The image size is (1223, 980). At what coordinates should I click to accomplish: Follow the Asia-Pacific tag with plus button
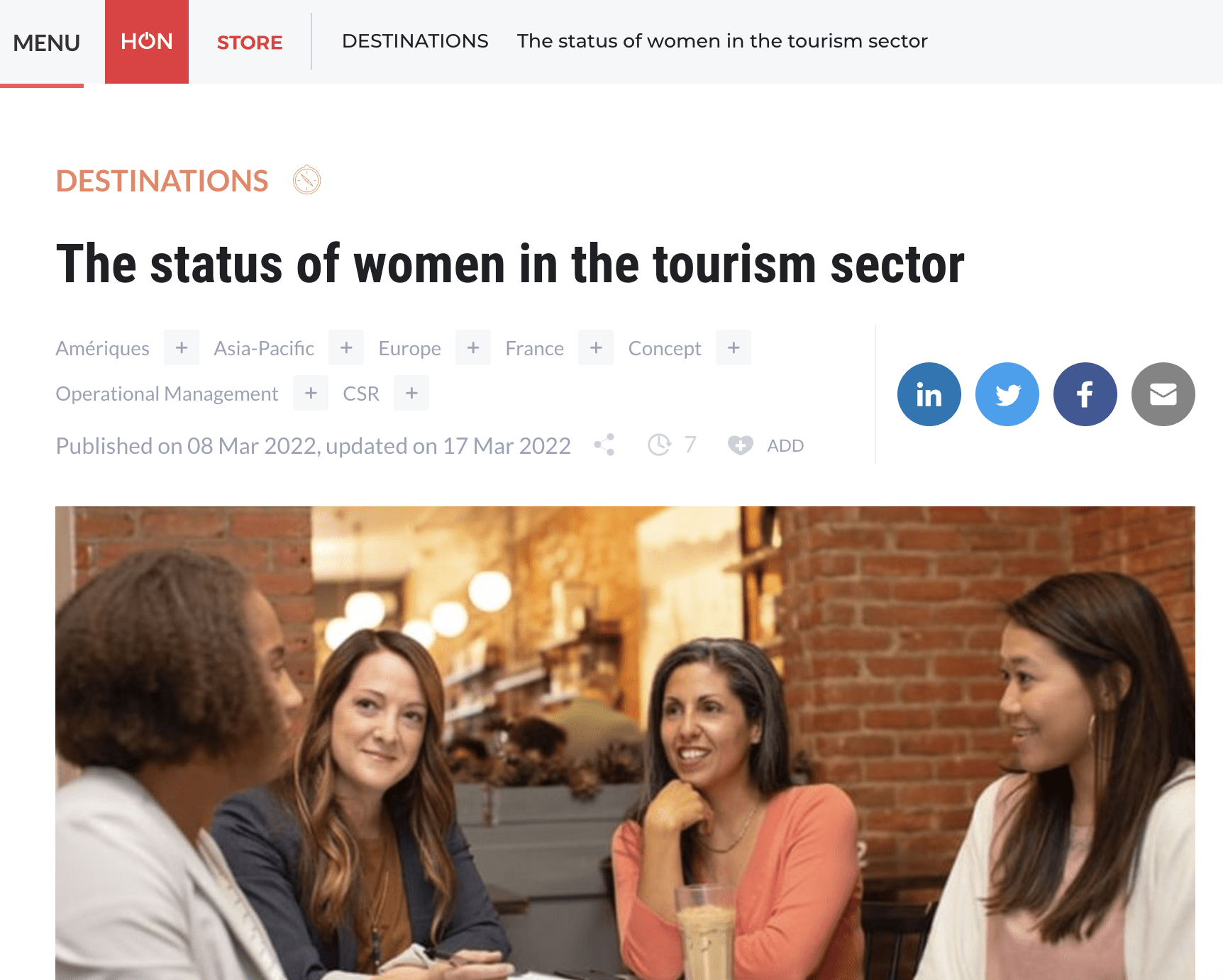pos(346,347)
